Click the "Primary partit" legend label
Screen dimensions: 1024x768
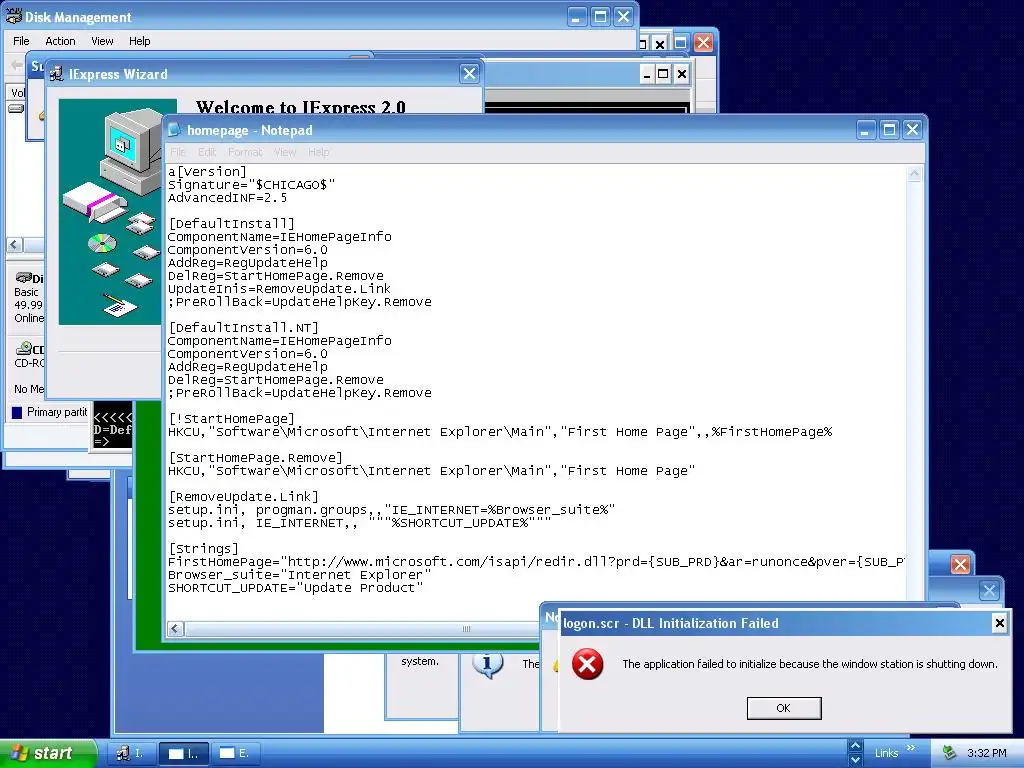pyautogui.click(x=57, y=412)
